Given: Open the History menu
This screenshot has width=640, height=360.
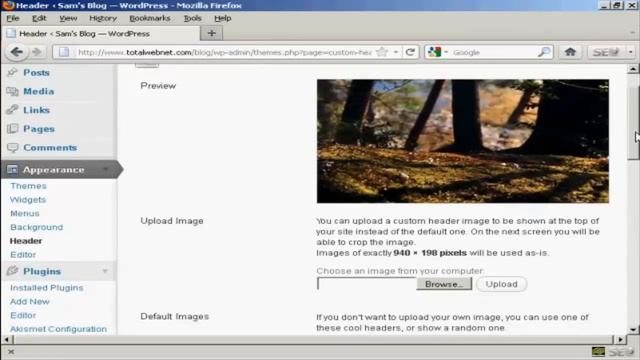Looking at the screenshot, I should pyautogui.click(x=103, y=18).
